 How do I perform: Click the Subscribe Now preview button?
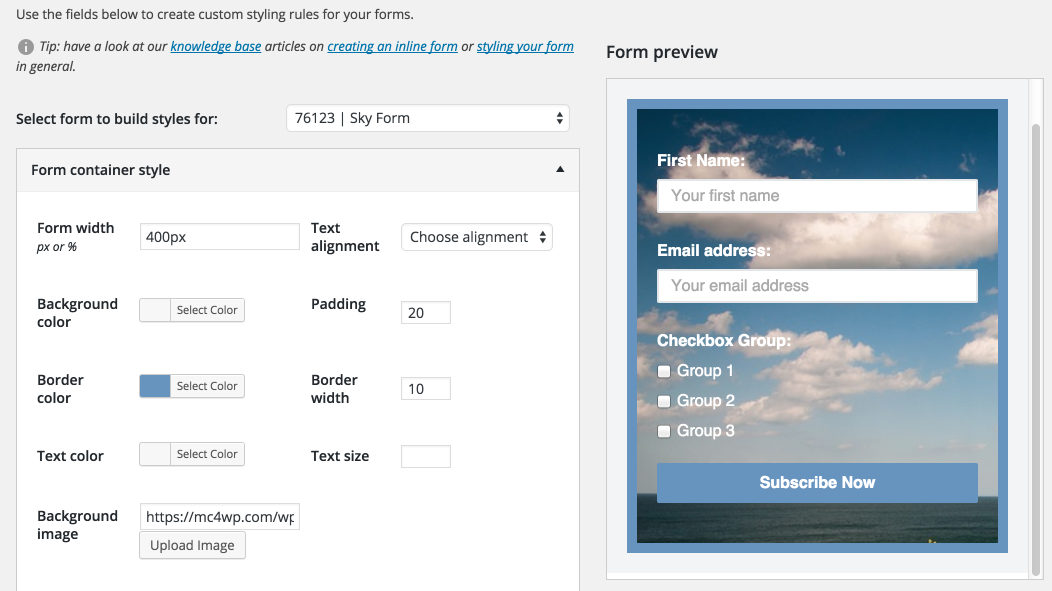(817, 483)
